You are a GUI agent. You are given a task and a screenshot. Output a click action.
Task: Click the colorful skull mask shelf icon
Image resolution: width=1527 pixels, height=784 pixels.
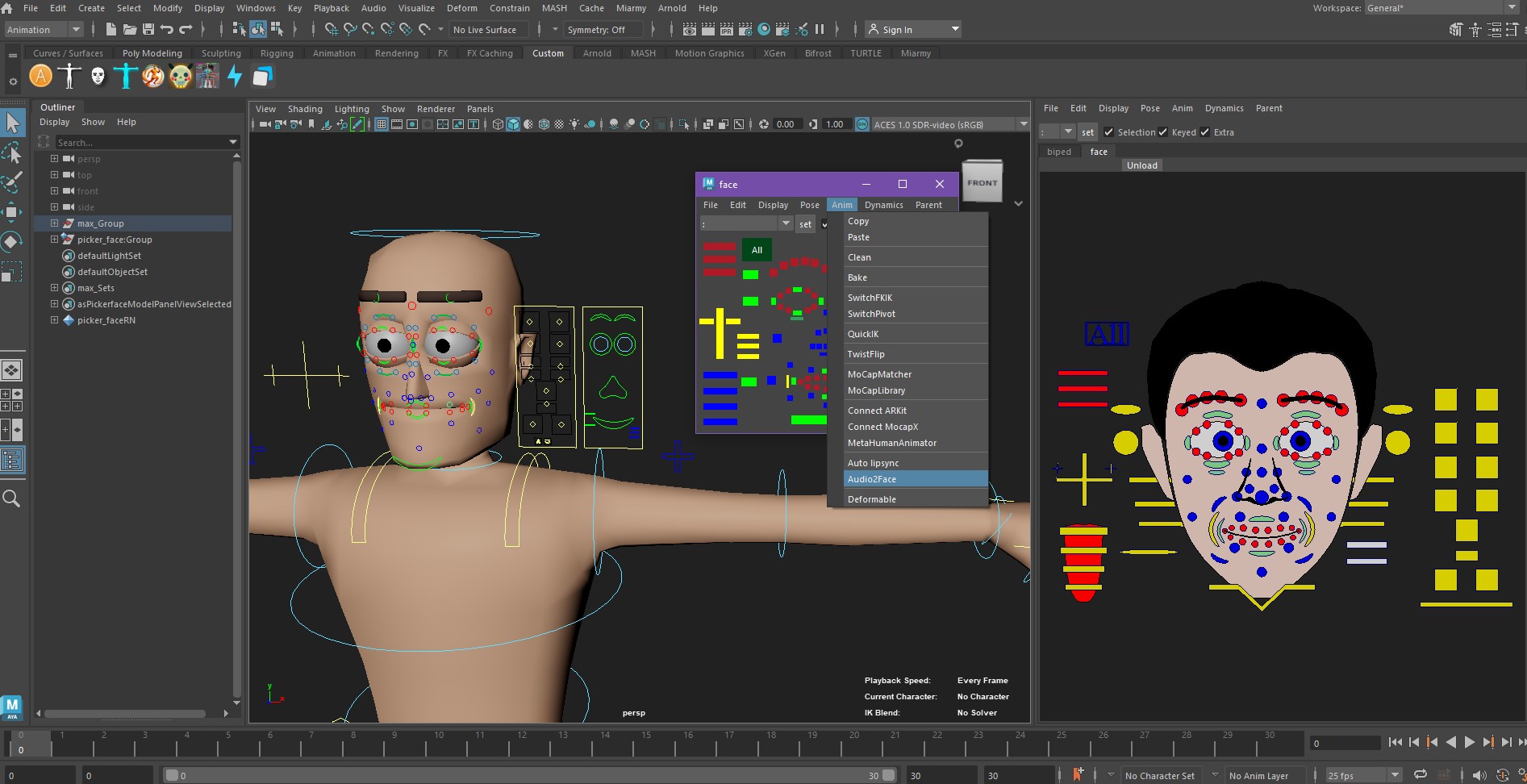pos(181,77)
